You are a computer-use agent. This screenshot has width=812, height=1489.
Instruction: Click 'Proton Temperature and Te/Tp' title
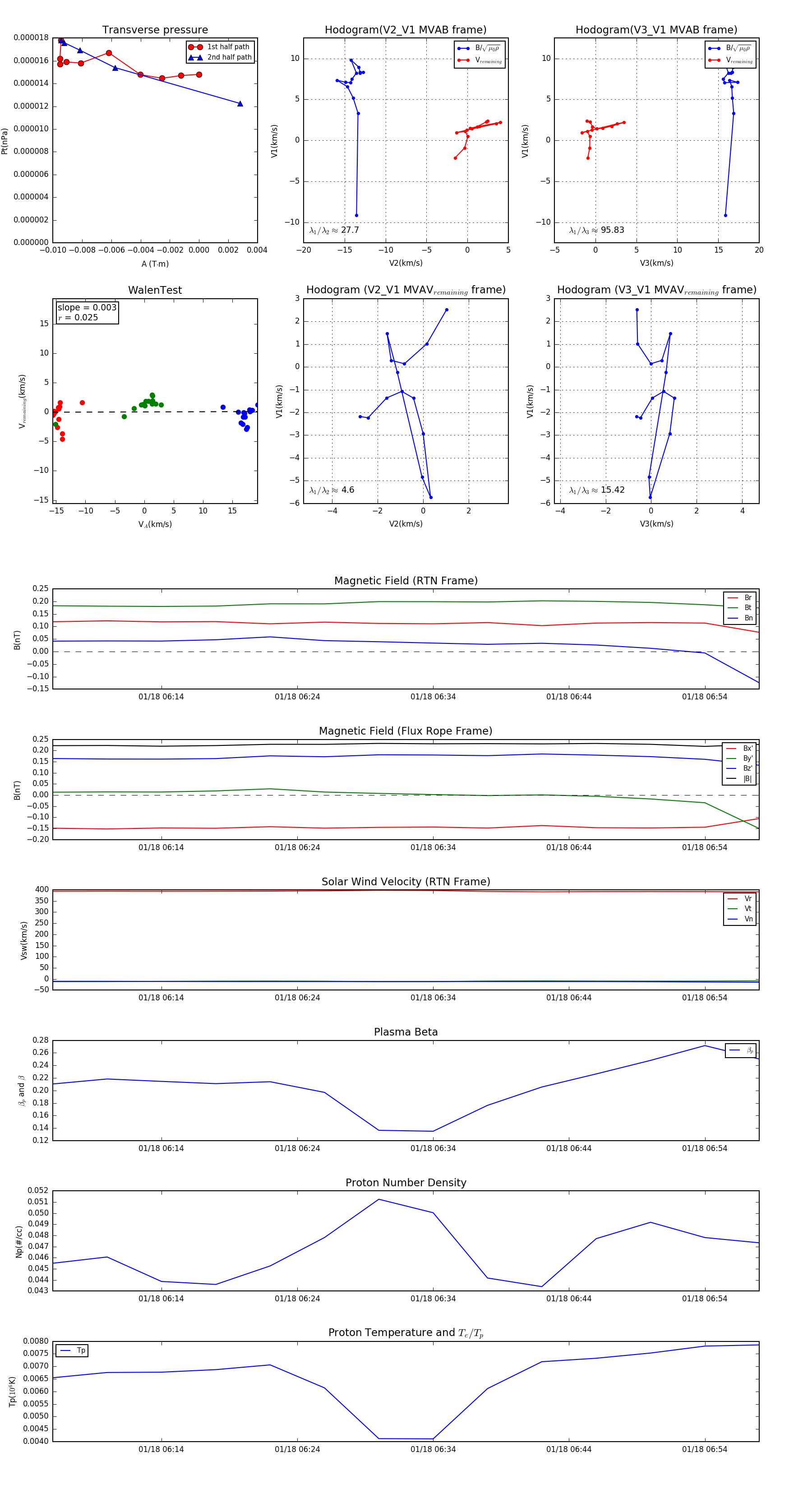406,1333
